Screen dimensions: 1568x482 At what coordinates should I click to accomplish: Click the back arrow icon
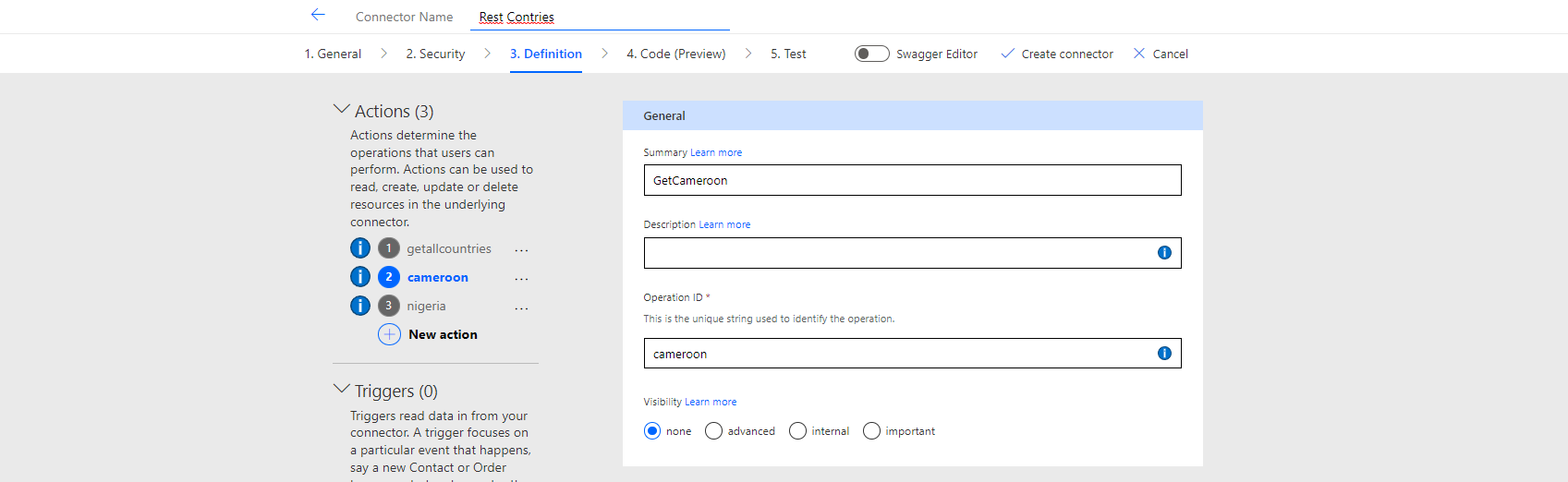point(318,15)
